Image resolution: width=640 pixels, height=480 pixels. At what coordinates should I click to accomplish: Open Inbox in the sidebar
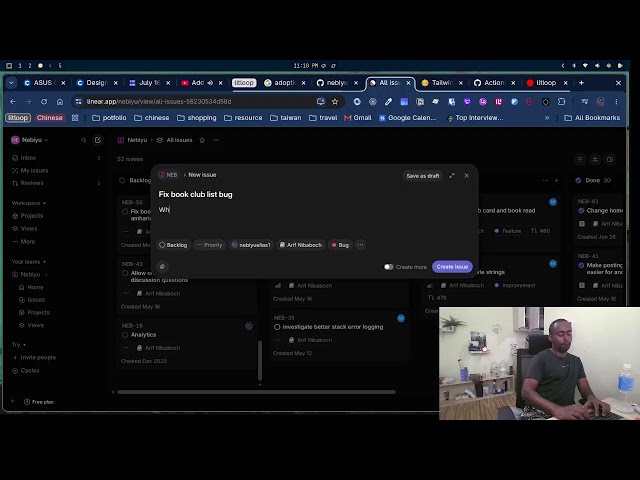click(x=28, y=158)
